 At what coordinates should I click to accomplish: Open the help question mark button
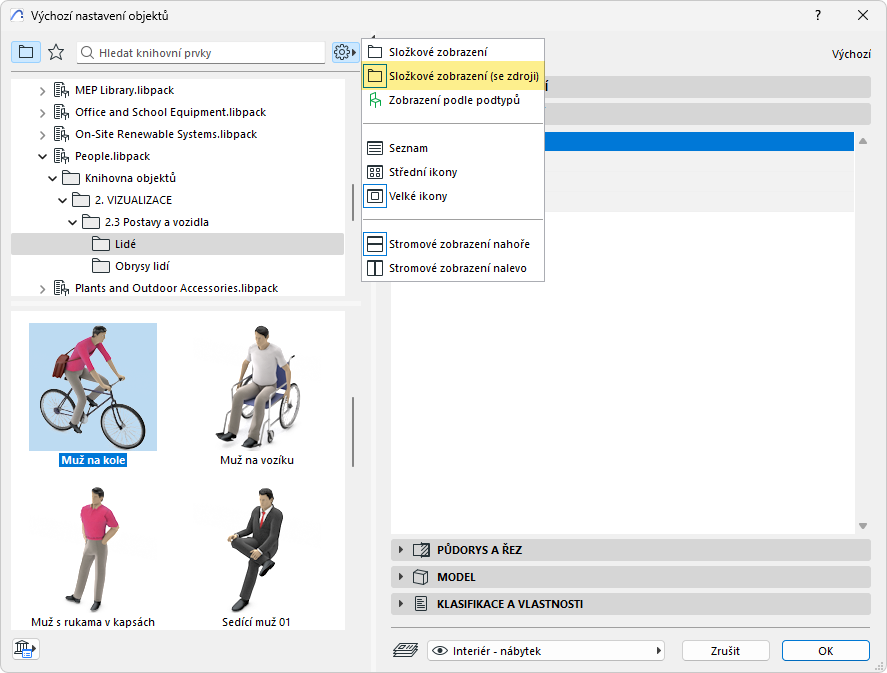pos(817,15)
